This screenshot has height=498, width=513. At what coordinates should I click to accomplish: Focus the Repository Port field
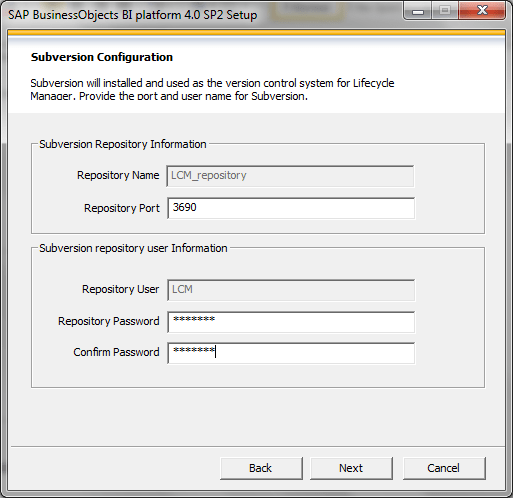[x=291, y=208]
